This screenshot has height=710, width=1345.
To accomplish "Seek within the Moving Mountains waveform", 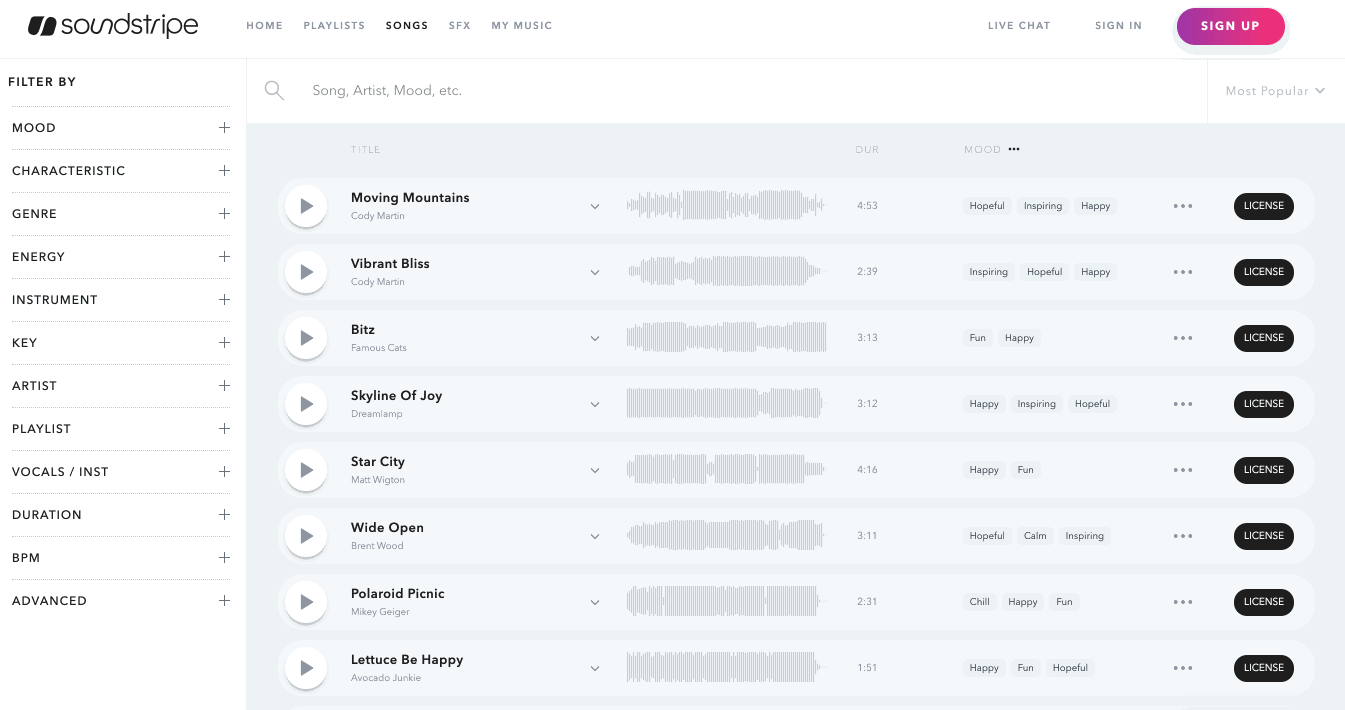I will point(726,206).
